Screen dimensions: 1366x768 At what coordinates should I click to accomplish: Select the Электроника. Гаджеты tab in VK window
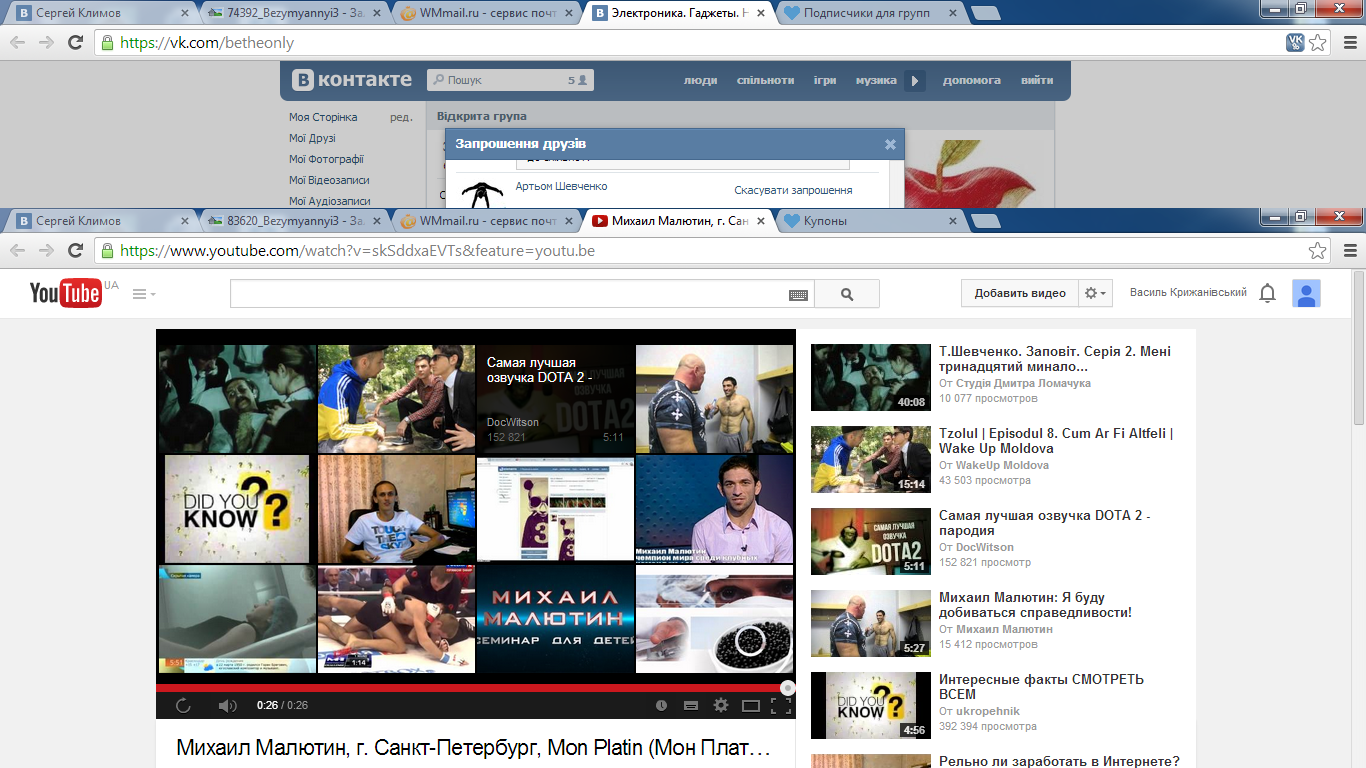tap(676, 13)
